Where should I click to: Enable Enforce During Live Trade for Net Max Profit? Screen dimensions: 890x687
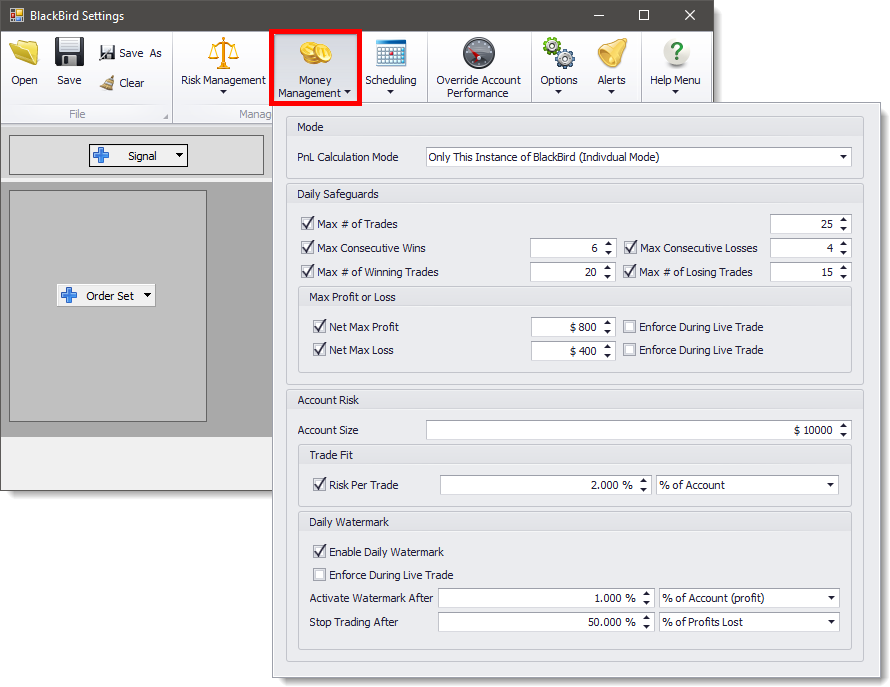(x=629, y=326)
